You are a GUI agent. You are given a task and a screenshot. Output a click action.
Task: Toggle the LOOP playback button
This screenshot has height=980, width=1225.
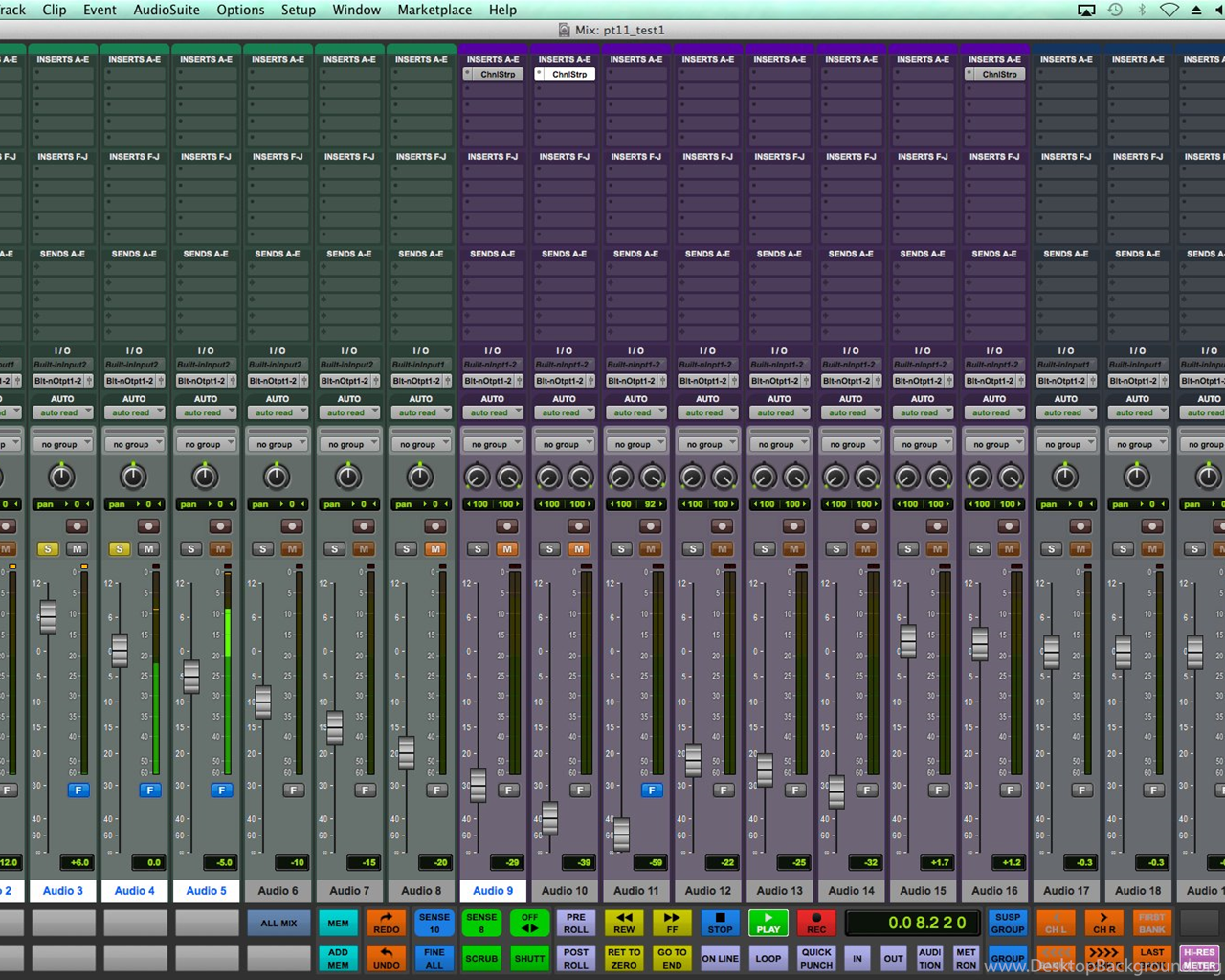[768, 958]
